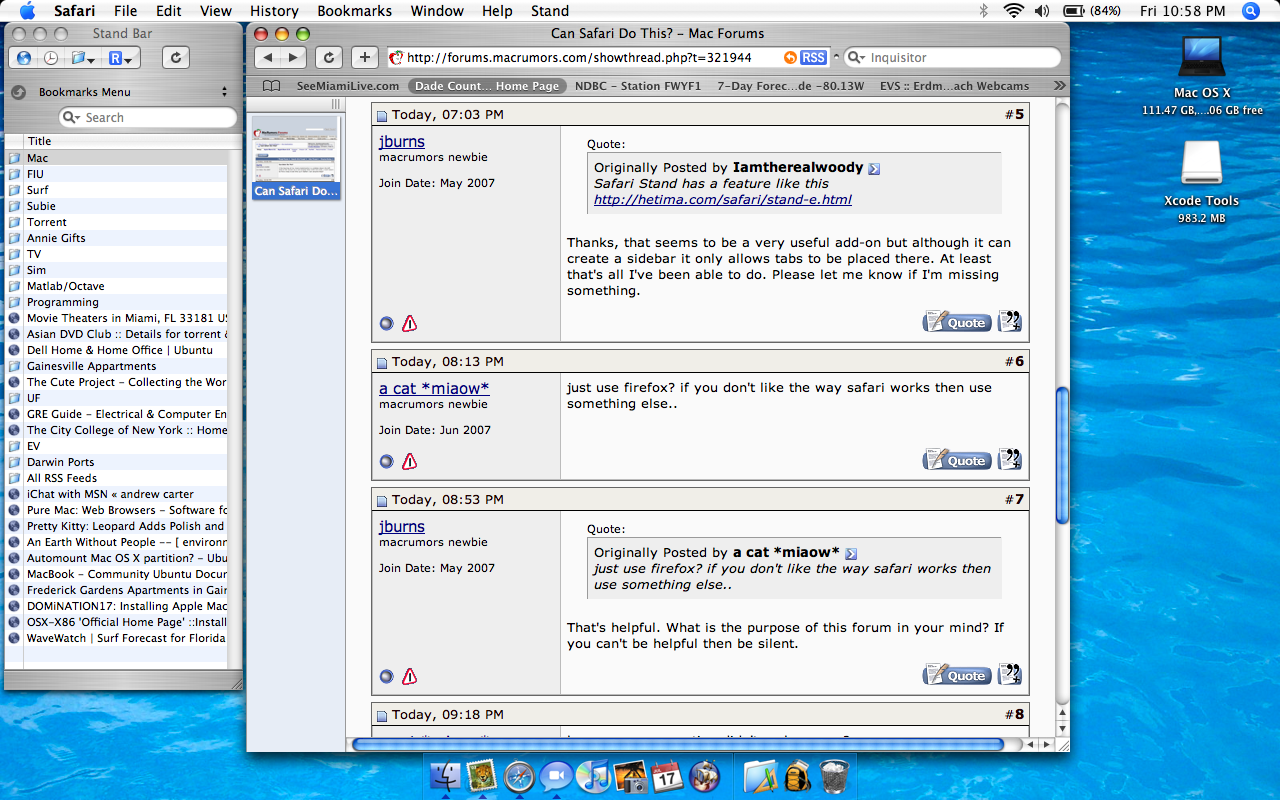Open the View menu
The width and height of the screenshot is (1280, 800).
pyautogui.click(x=216, y=11)
